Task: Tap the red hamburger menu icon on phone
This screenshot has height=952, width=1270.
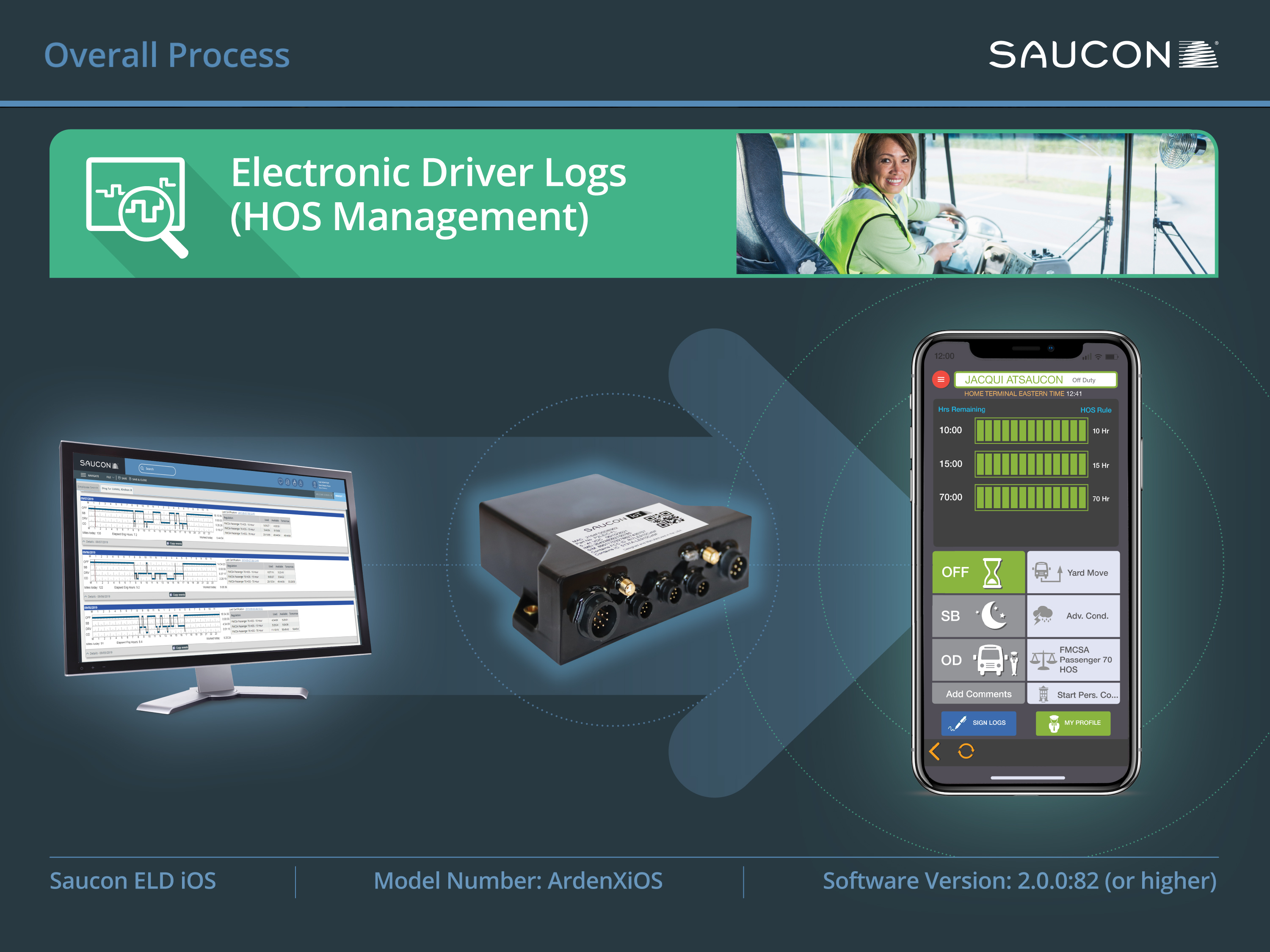Action: (941, 379)
